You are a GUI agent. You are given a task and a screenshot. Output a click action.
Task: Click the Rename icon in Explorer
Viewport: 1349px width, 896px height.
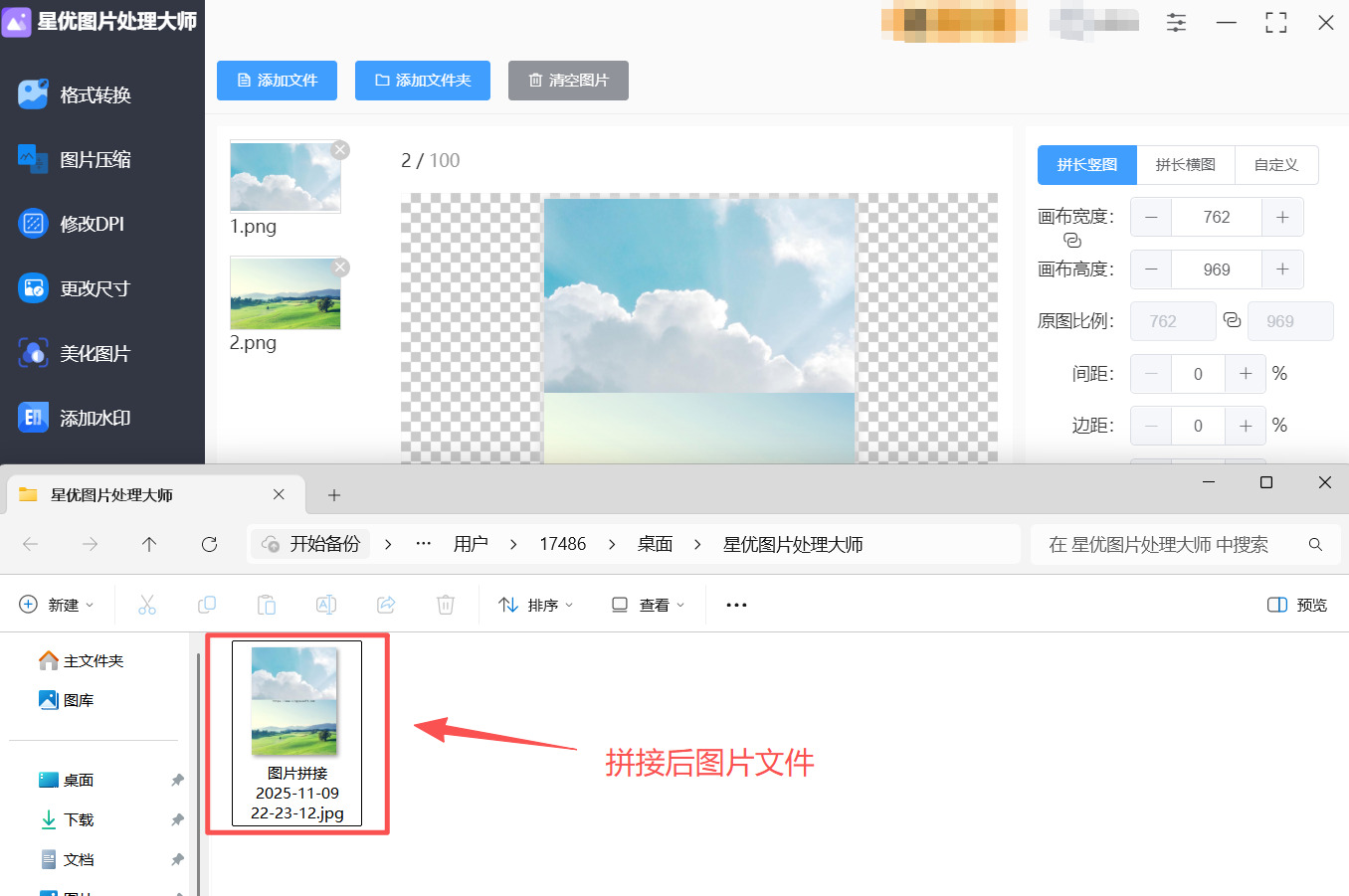326,605
